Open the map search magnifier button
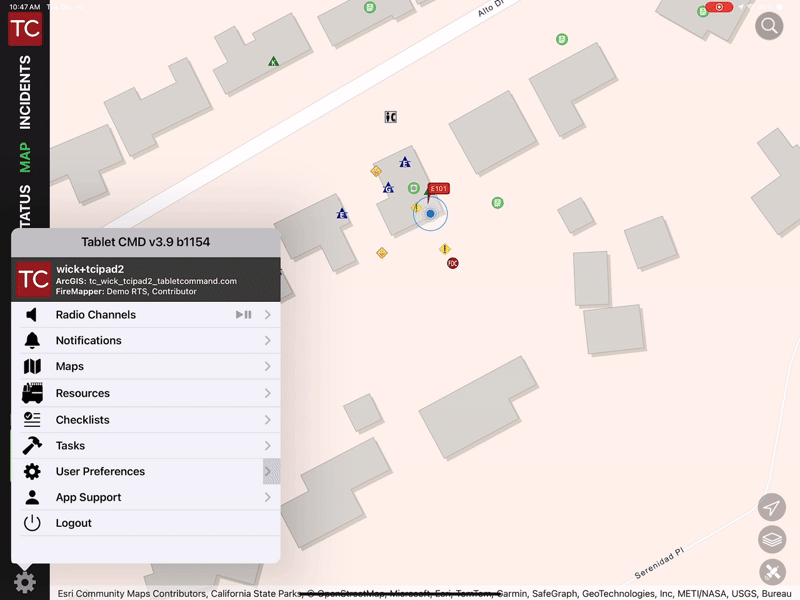800x600 pixels. click(769, 26)
